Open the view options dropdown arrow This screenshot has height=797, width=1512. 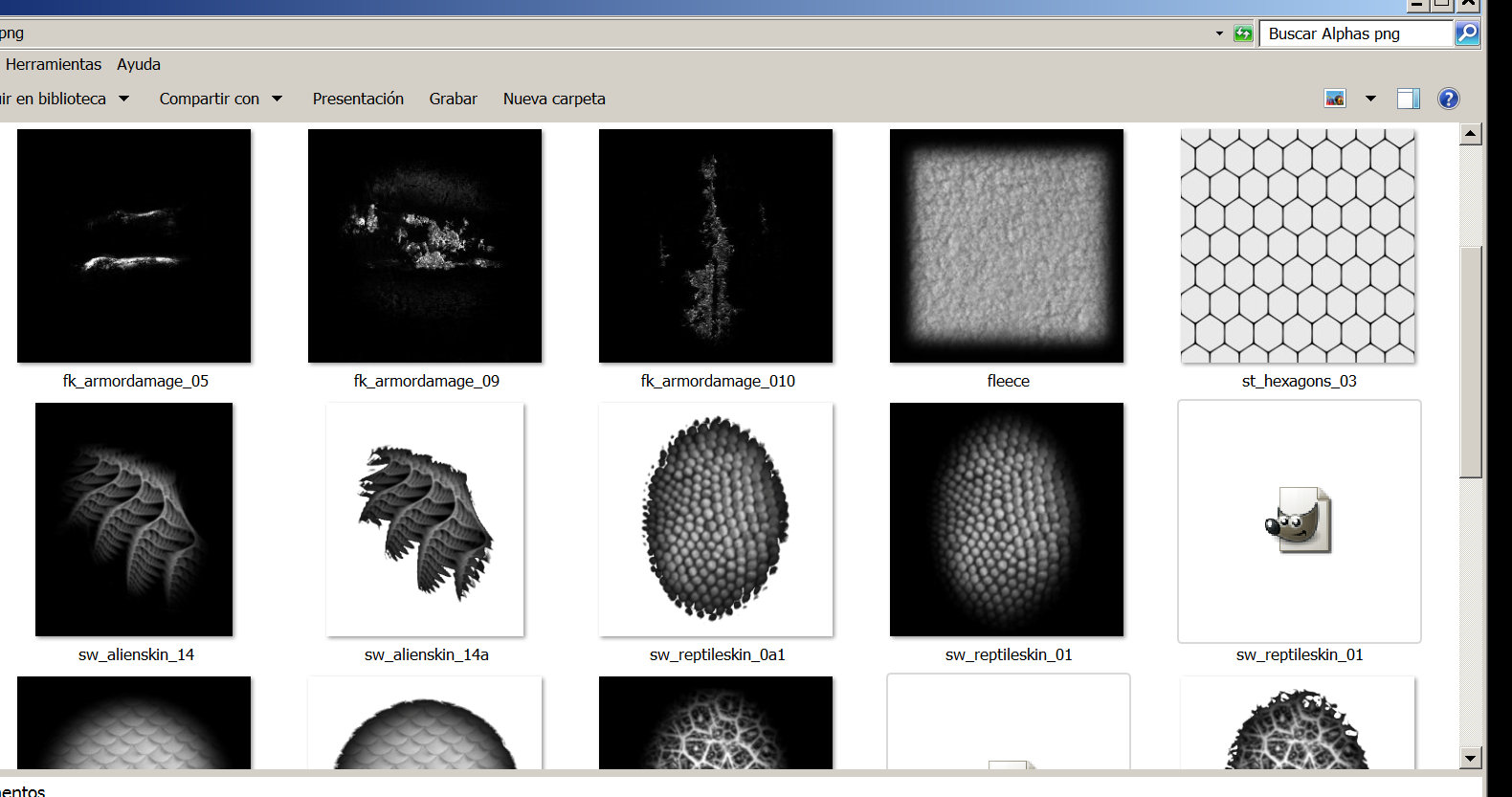[x=1370, y=99]
